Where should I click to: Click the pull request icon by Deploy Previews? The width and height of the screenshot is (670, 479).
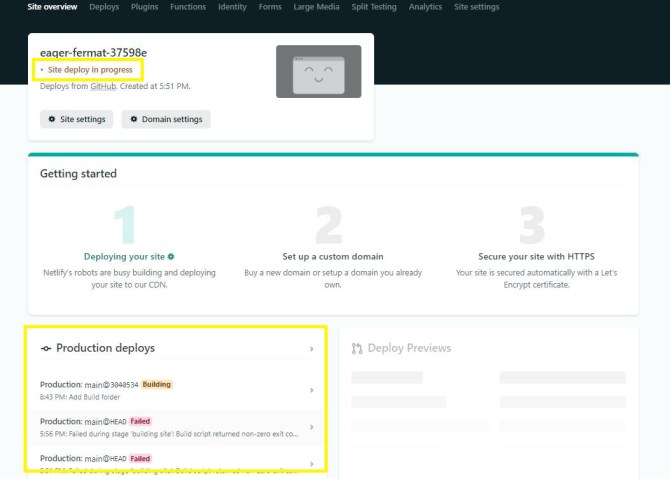(357, 349)
